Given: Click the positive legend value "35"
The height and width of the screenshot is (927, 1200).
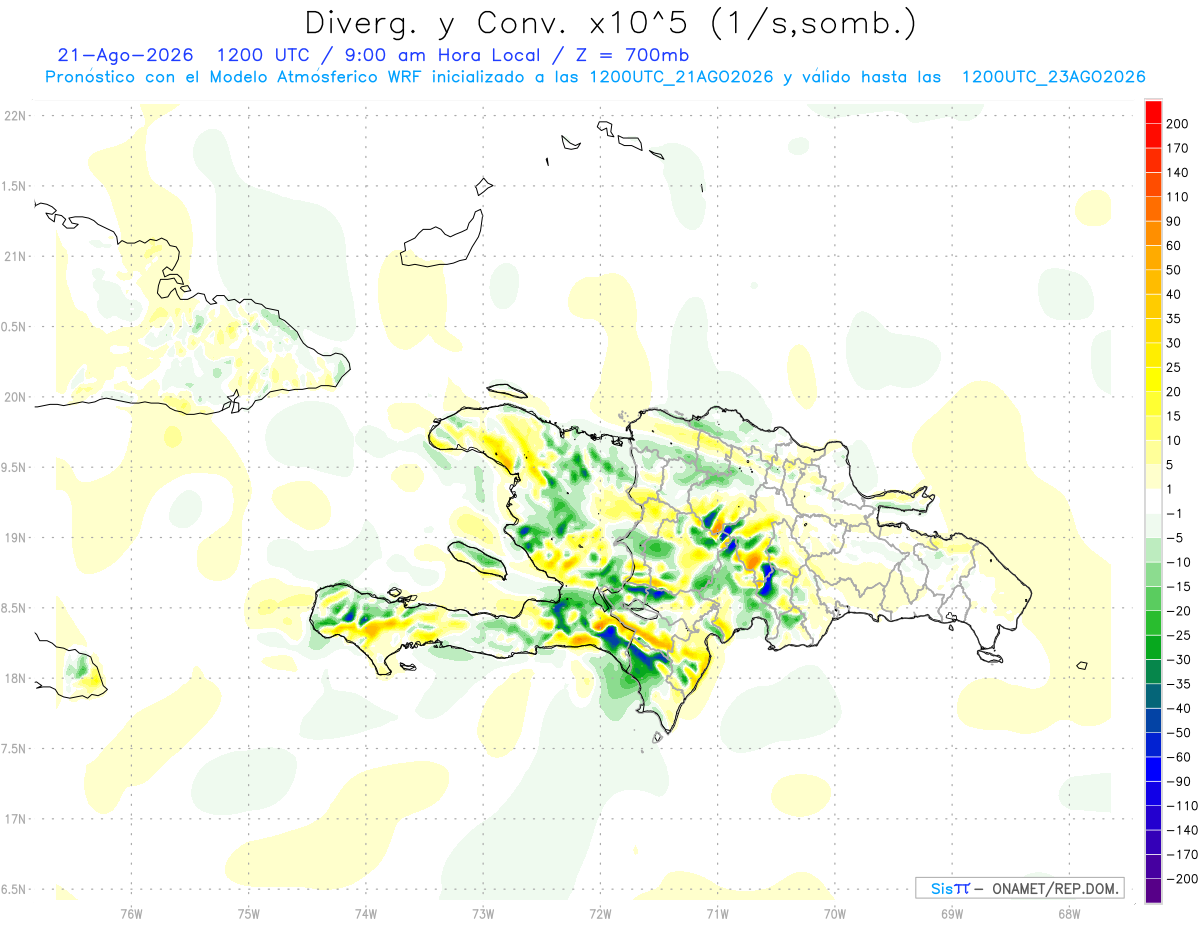Looking at the screenshot, I should (1173, 318).
